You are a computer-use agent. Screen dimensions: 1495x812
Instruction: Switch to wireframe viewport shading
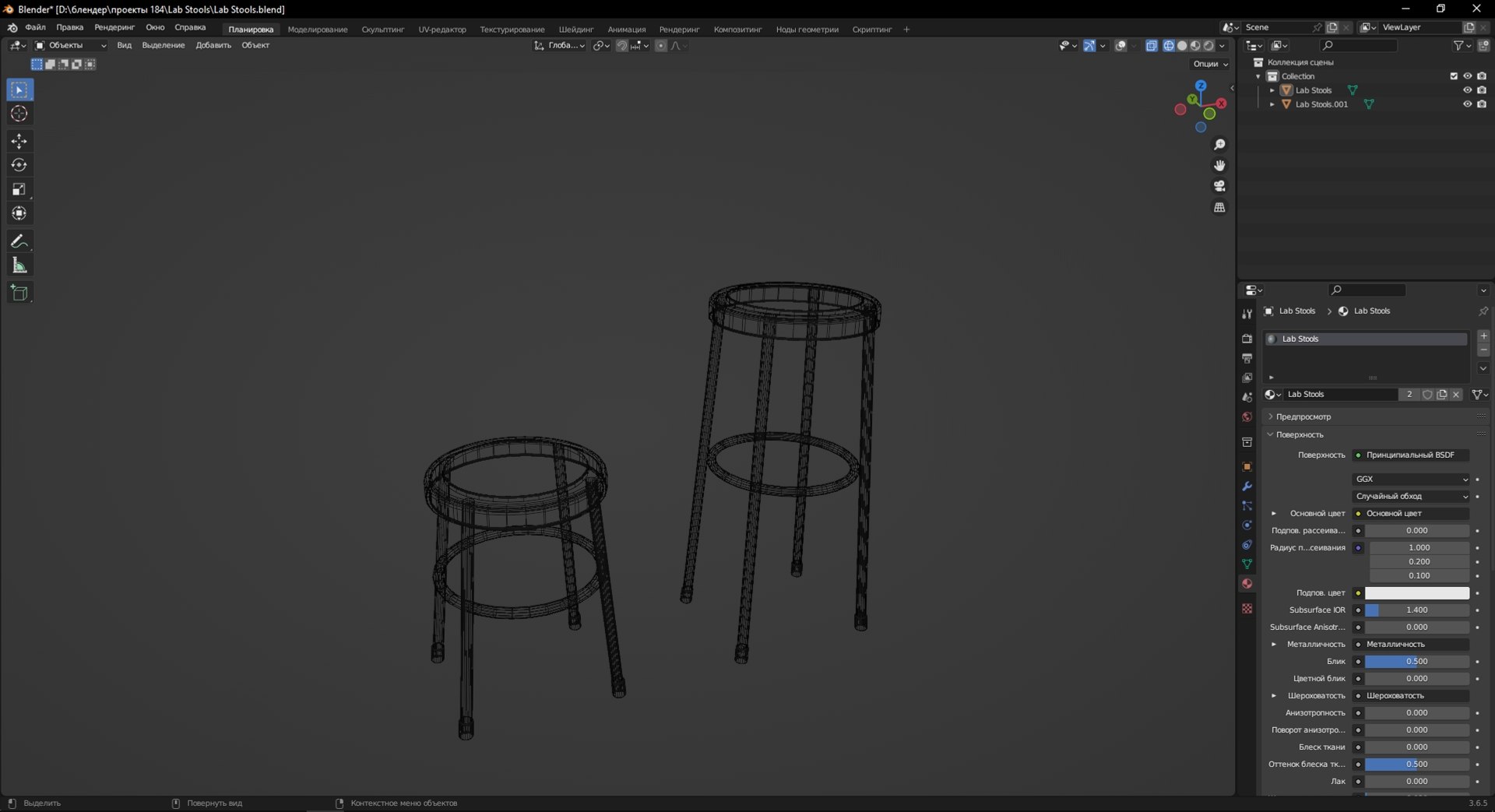[1168, 45]
